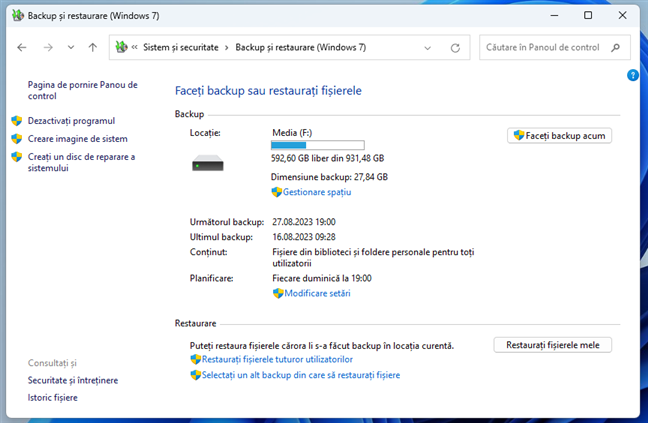Click Restaurați fișierele mele button

click(553, 345)
